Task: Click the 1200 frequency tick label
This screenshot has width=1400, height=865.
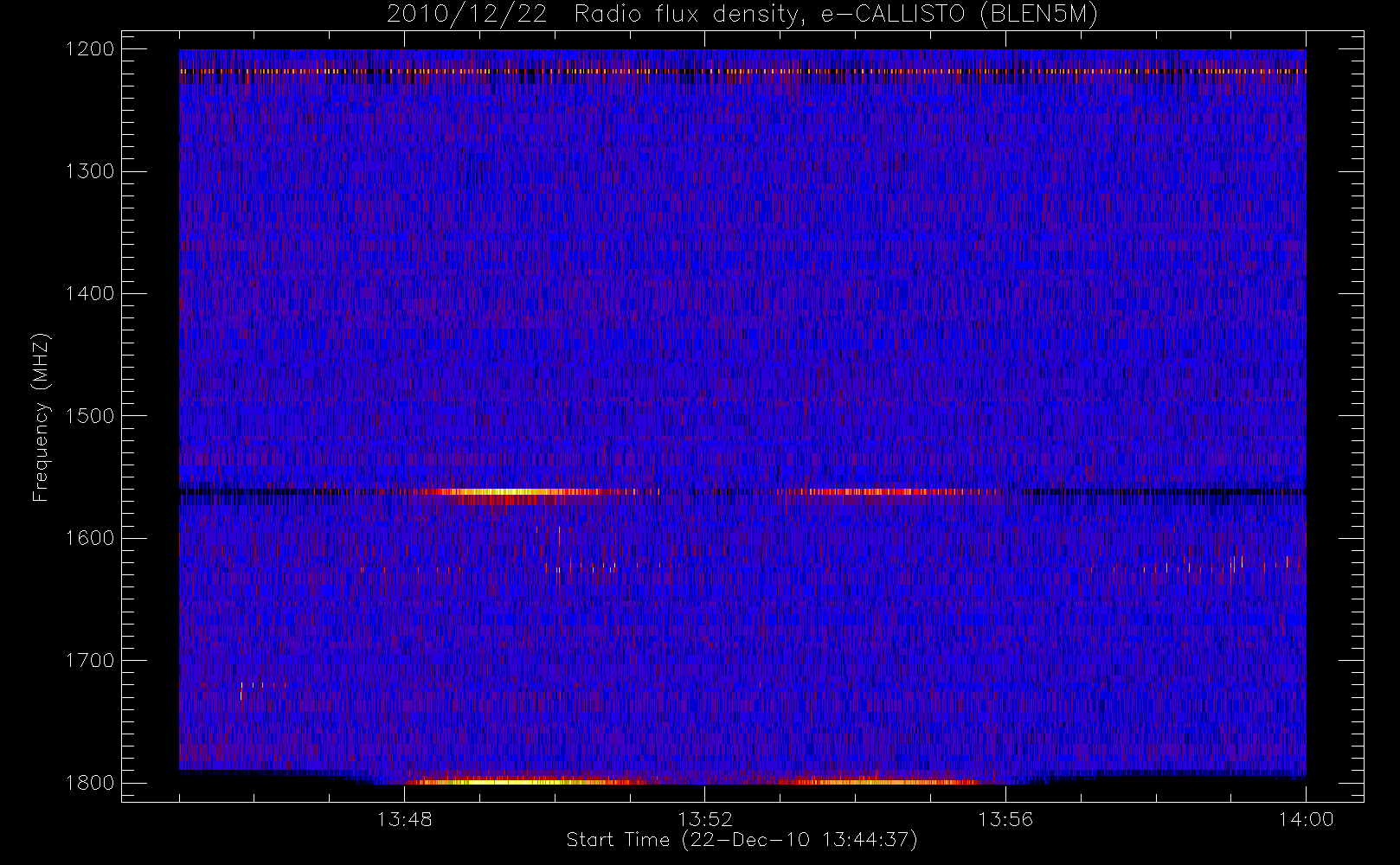Action: (x=90, y=49)
